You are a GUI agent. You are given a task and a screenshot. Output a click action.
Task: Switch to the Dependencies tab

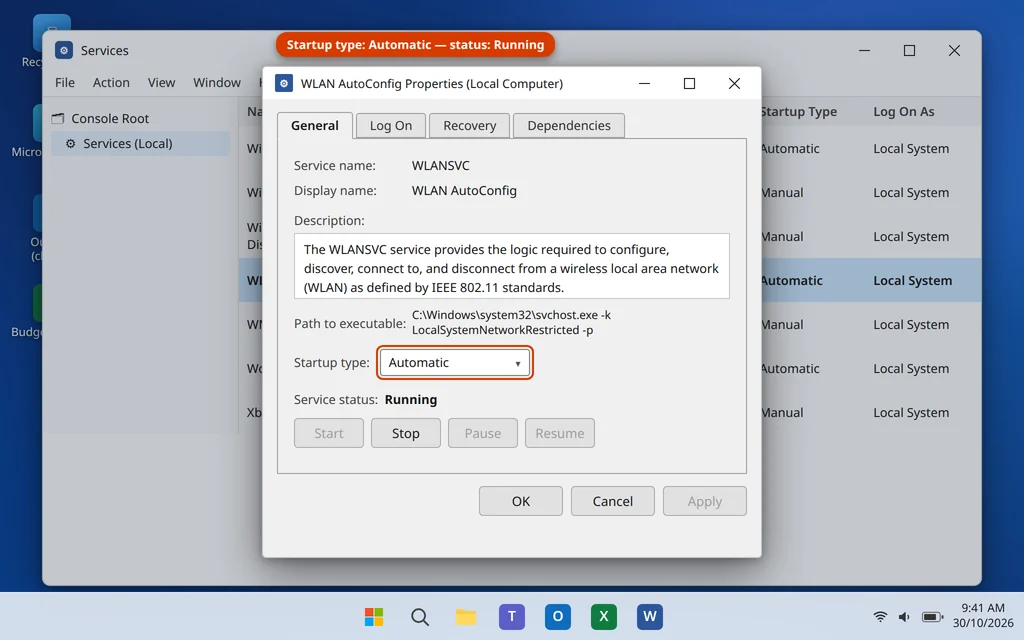point(569,125)
